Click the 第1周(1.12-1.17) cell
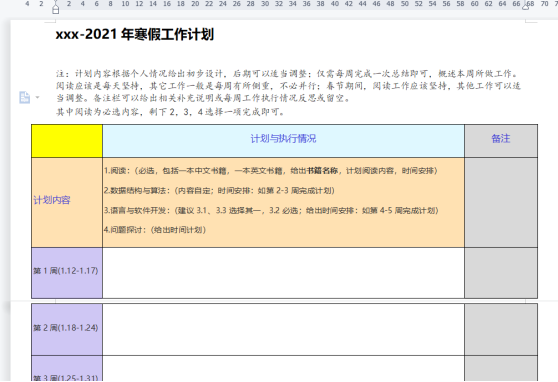The width and height of the screenshot is (558, 382). [x=67, y=273]
